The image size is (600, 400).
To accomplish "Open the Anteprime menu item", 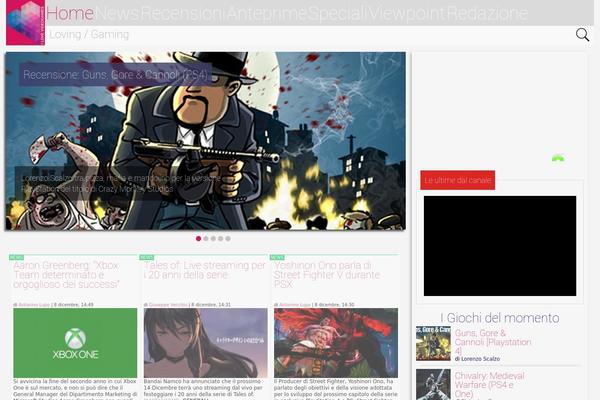I will [x=267, y=13].
